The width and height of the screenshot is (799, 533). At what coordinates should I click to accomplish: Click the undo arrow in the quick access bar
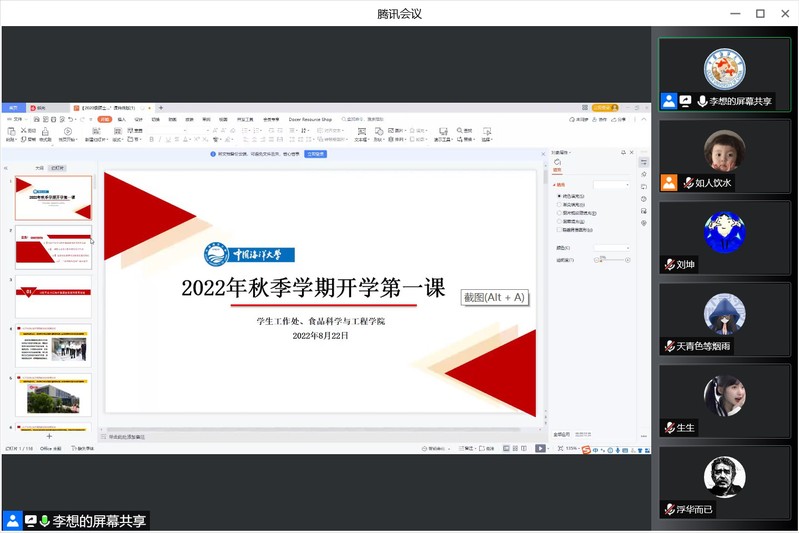coord(71,119)
